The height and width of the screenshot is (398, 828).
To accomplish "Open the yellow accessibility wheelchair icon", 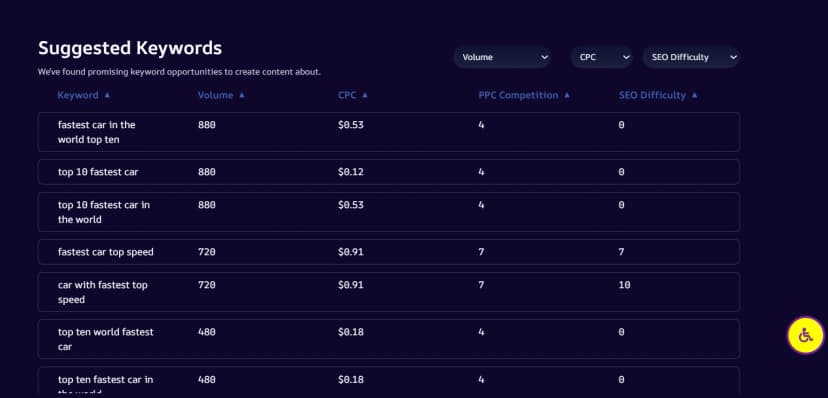I will click(x=805, y=335).
